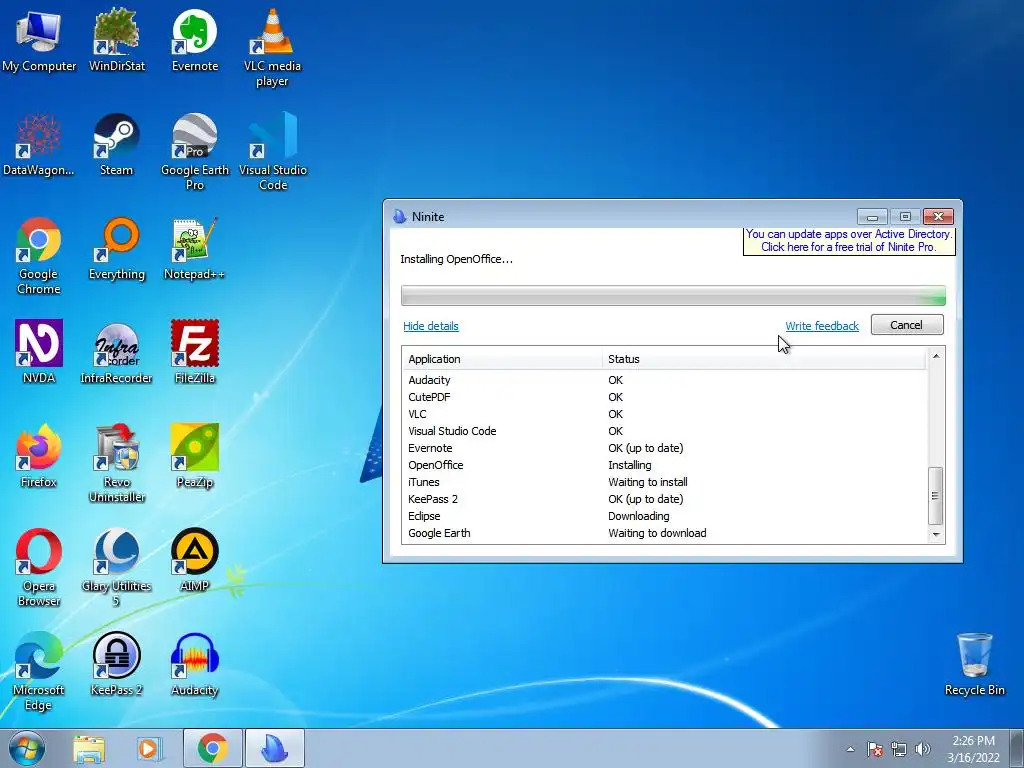Image resolution: width=1024 pixels, height=768 pixels.
Task: Select the Recycle Bin icon
Action: click(x=974, y=664)
